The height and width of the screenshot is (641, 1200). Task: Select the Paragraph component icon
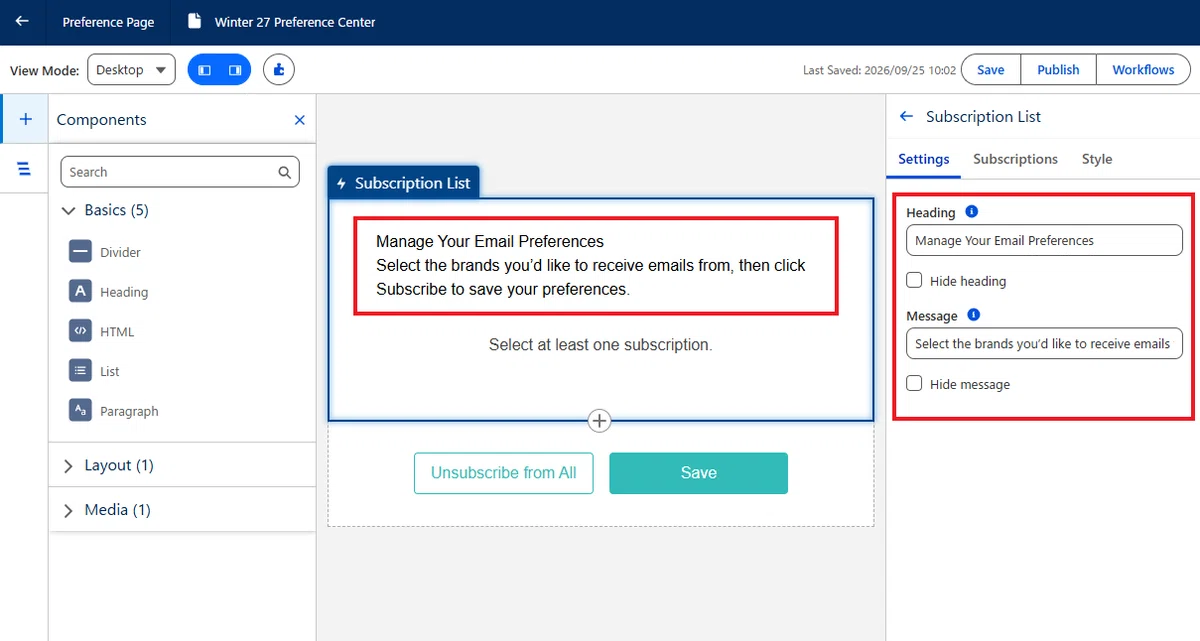point(80,410)
